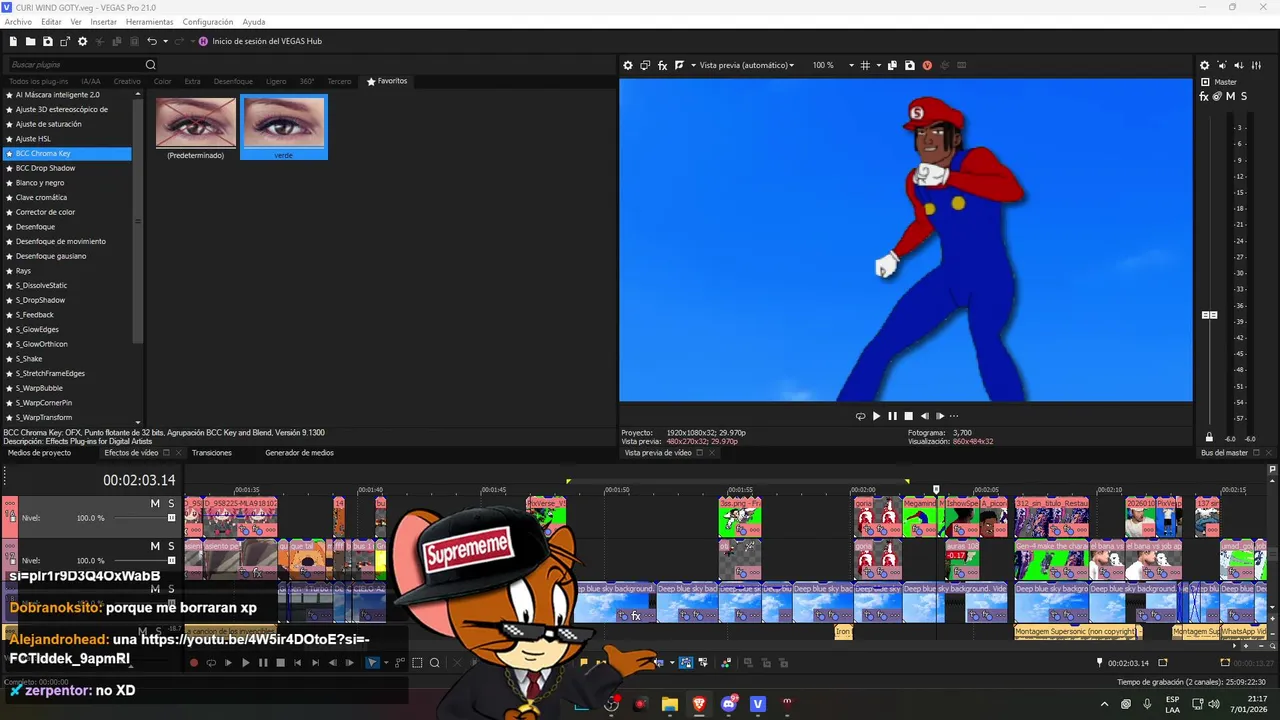Open a project via the folder icon
This screenshot has height=720, width=1280.
click(x=30, y=41)
